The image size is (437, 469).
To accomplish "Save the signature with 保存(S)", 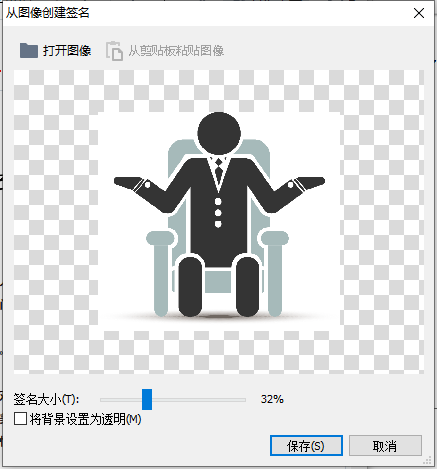I will 306,446.
